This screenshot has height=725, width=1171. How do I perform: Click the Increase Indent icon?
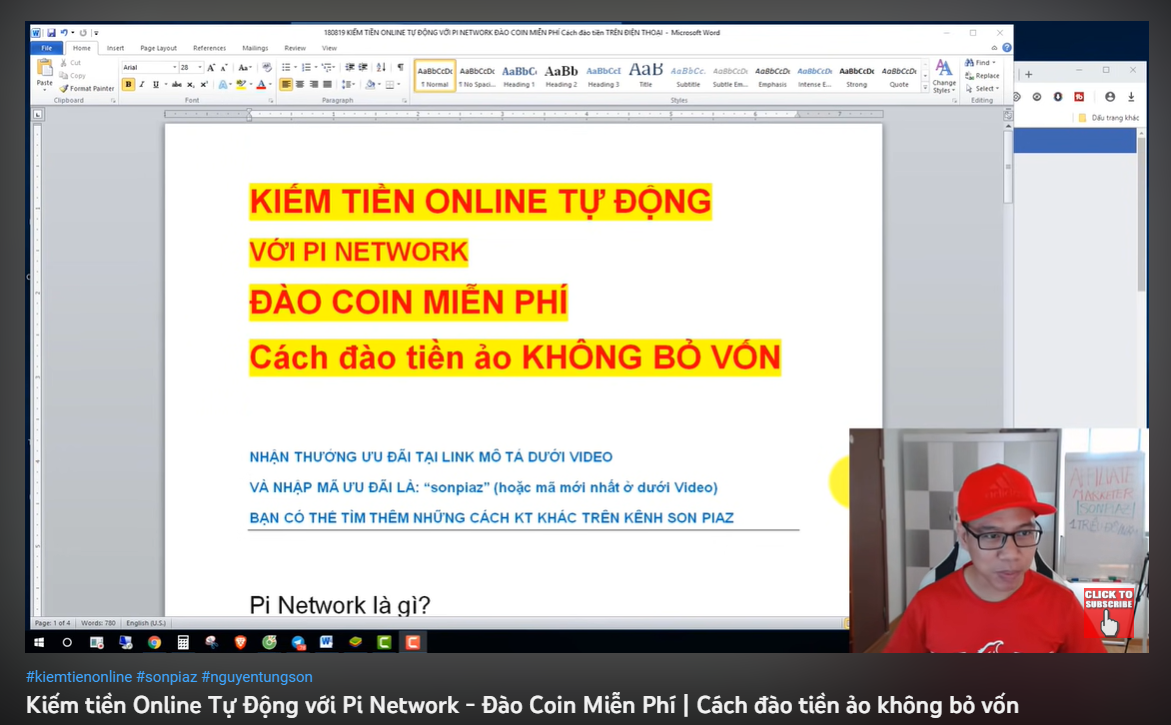[x=363, y=67]
